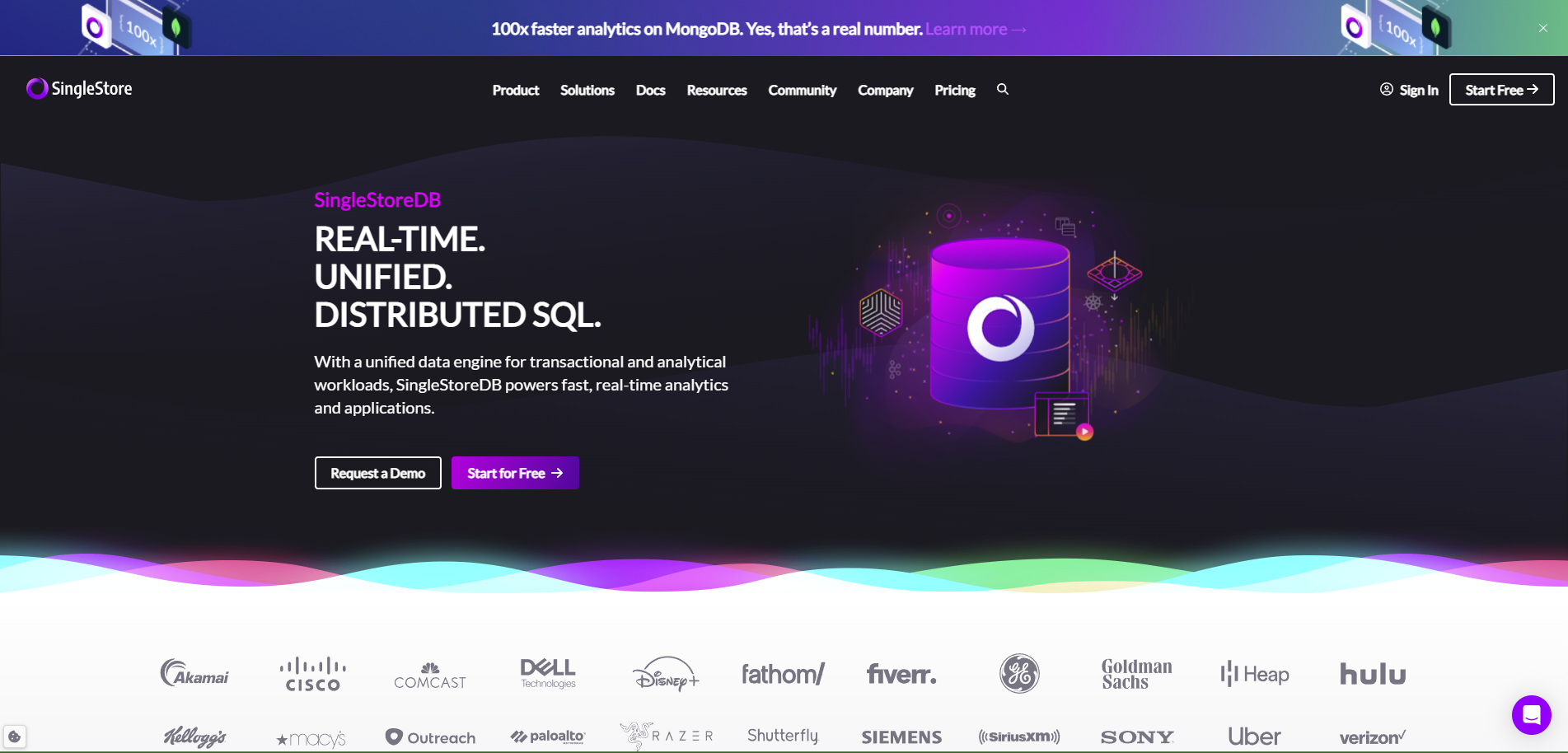Click the Sign In user icon
The width and height of the screenshot is (1568, 753).
pos(1387,89)
